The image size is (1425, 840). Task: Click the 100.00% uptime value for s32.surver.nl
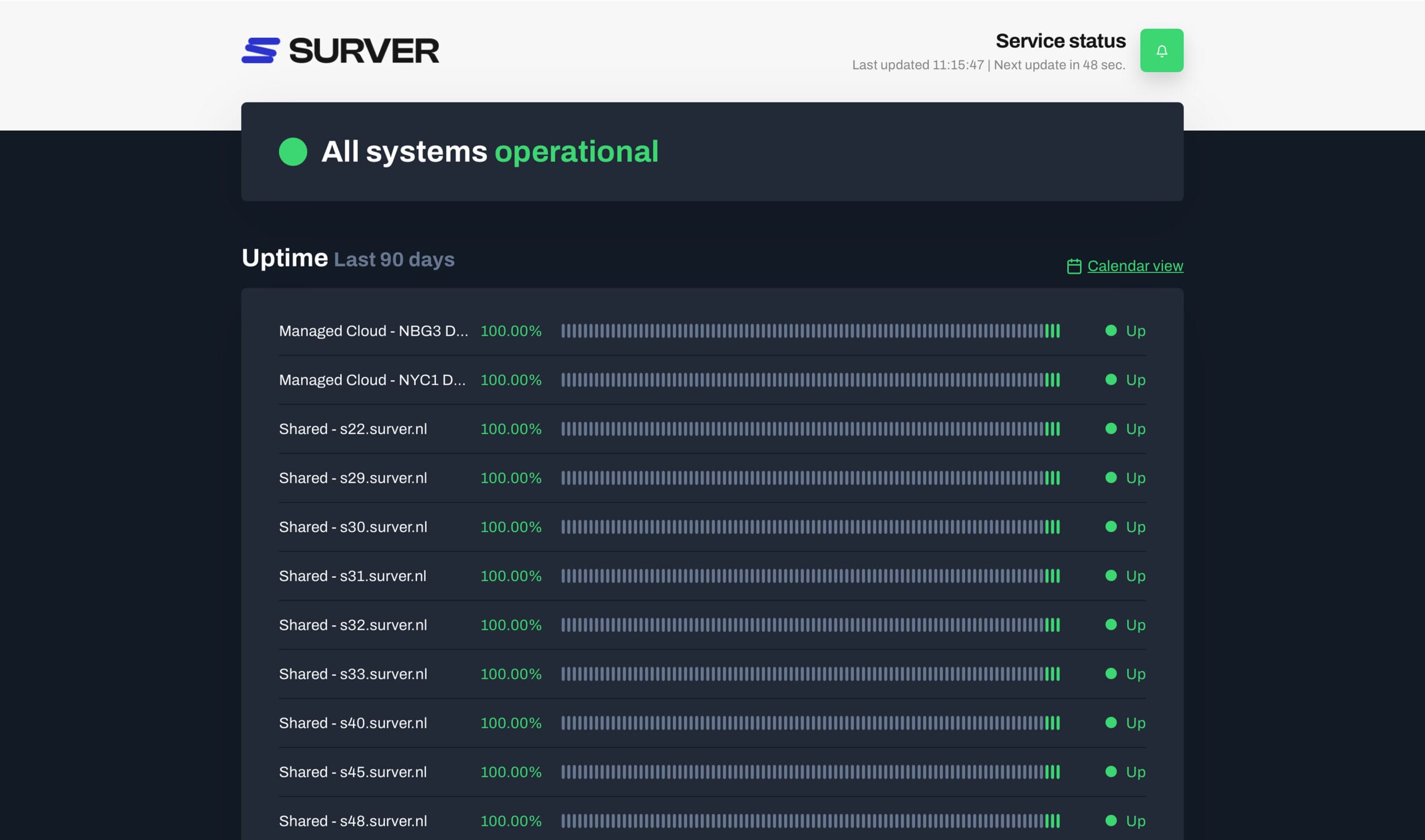tap(510, 625)
